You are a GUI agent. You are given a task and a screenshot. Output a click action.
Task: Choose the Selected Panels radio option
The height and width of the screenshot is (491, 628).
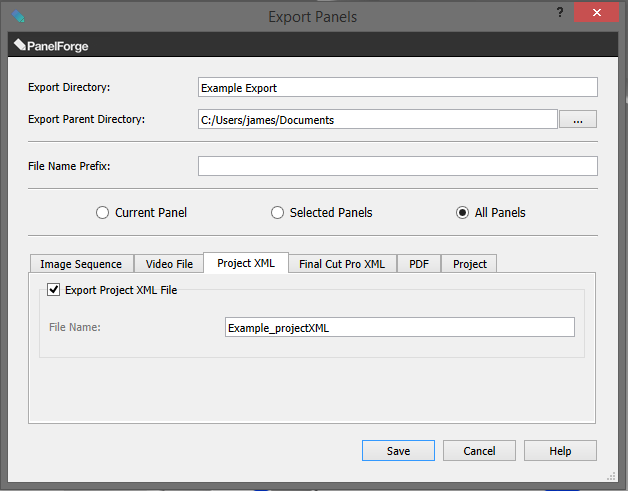click(x=277, y=212)
